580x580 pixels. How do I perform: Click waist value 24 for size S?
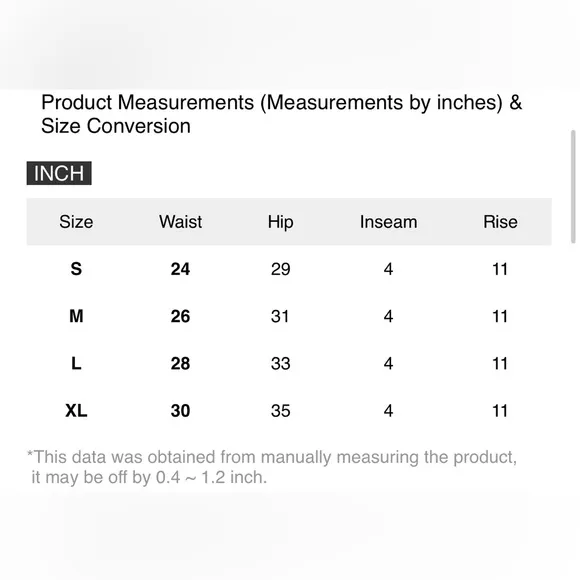181,269
